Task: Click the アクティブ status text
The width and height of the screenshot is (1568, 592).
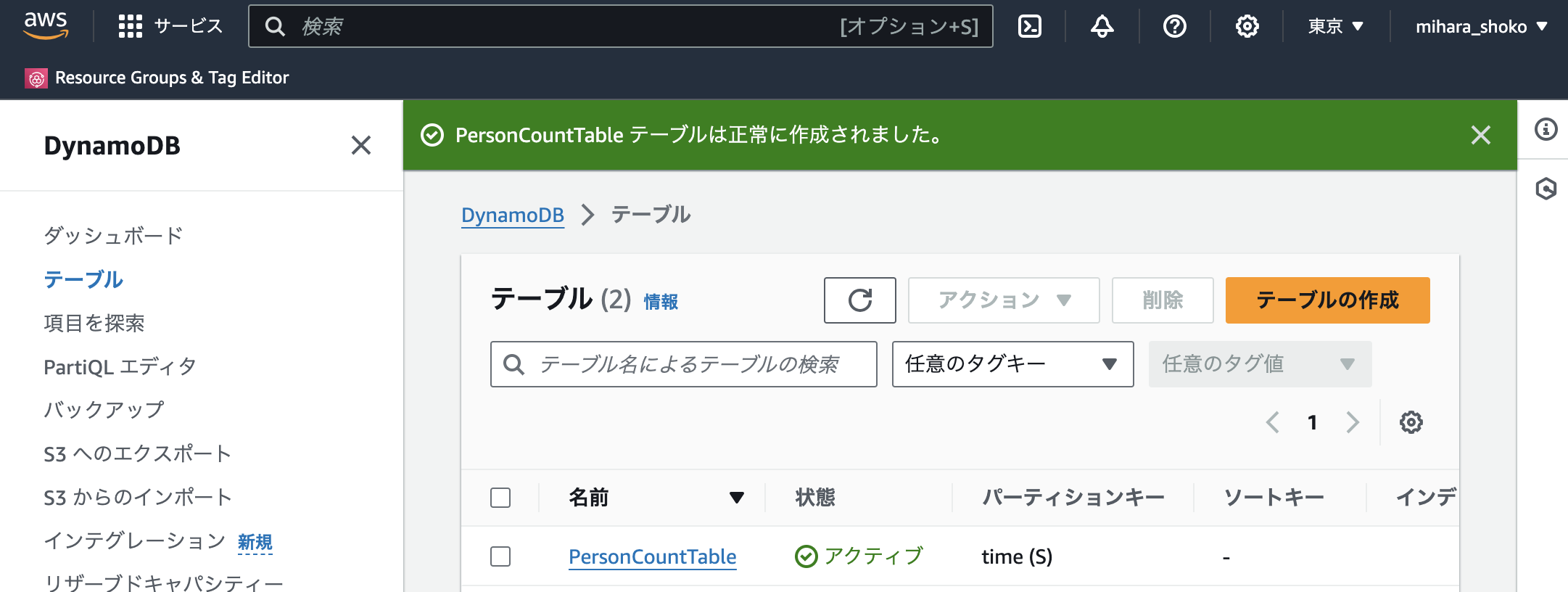Action: pos(874,556)
